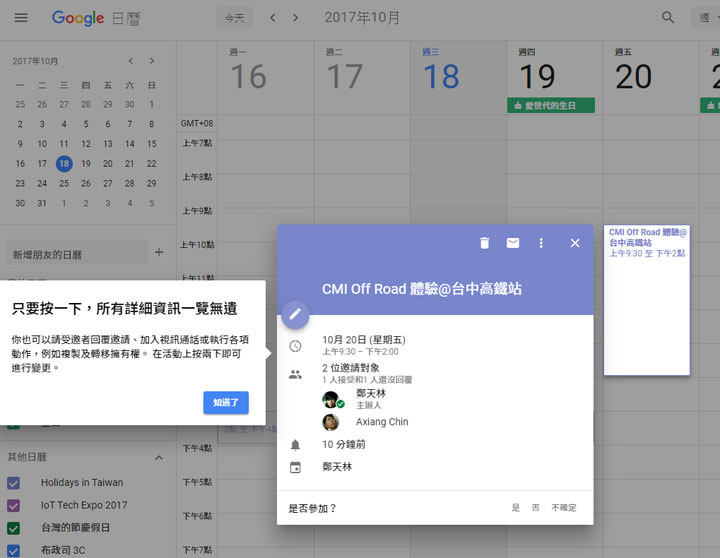Toggle Holidays in Taiwan calendar checkbox

(13, 483)
